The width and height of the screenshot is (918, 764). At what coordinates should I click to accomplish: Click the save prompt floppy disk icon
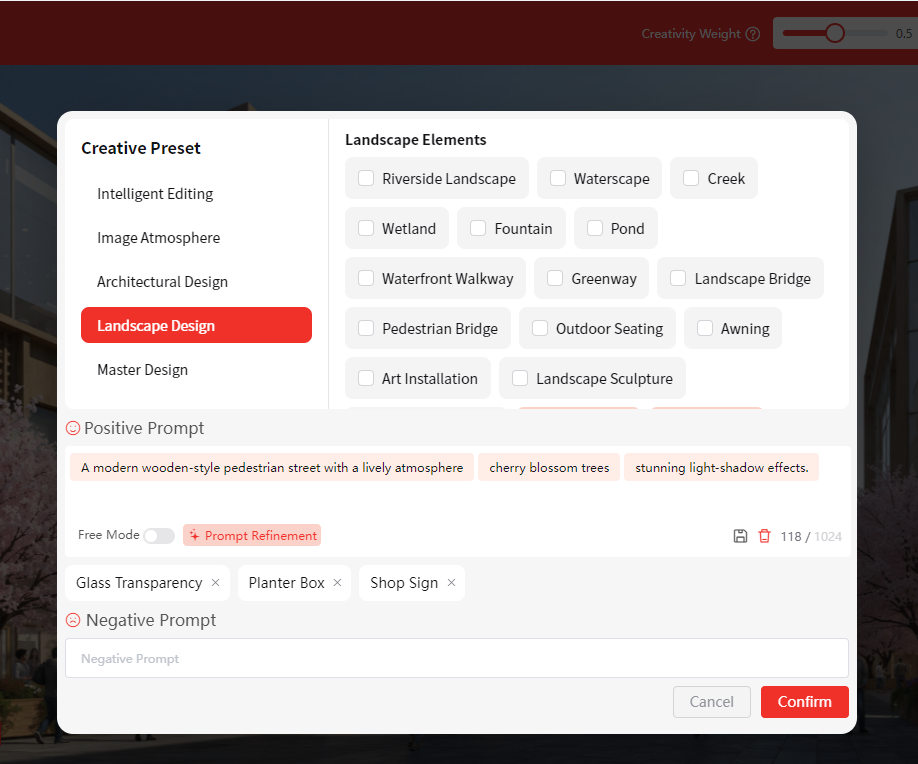coord(740,536)
